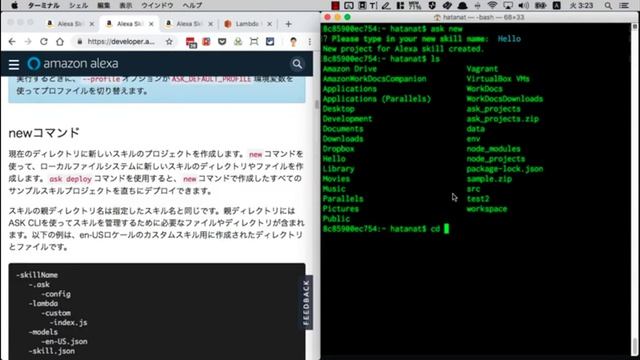Open the Amazon Alexa hamburger menu
640x360 pixels.
point(14,64)
